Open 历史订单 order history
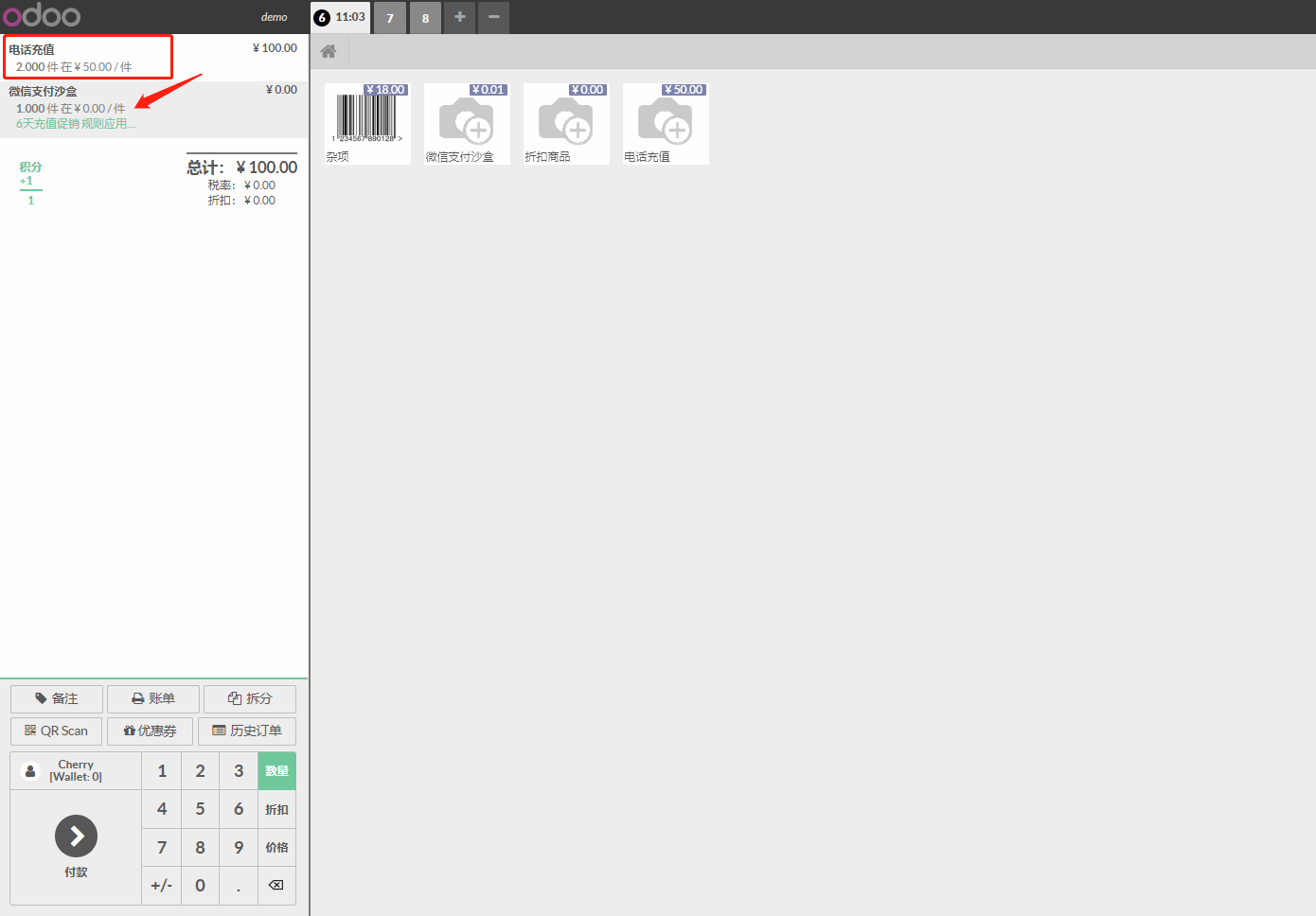 (247, 731)
